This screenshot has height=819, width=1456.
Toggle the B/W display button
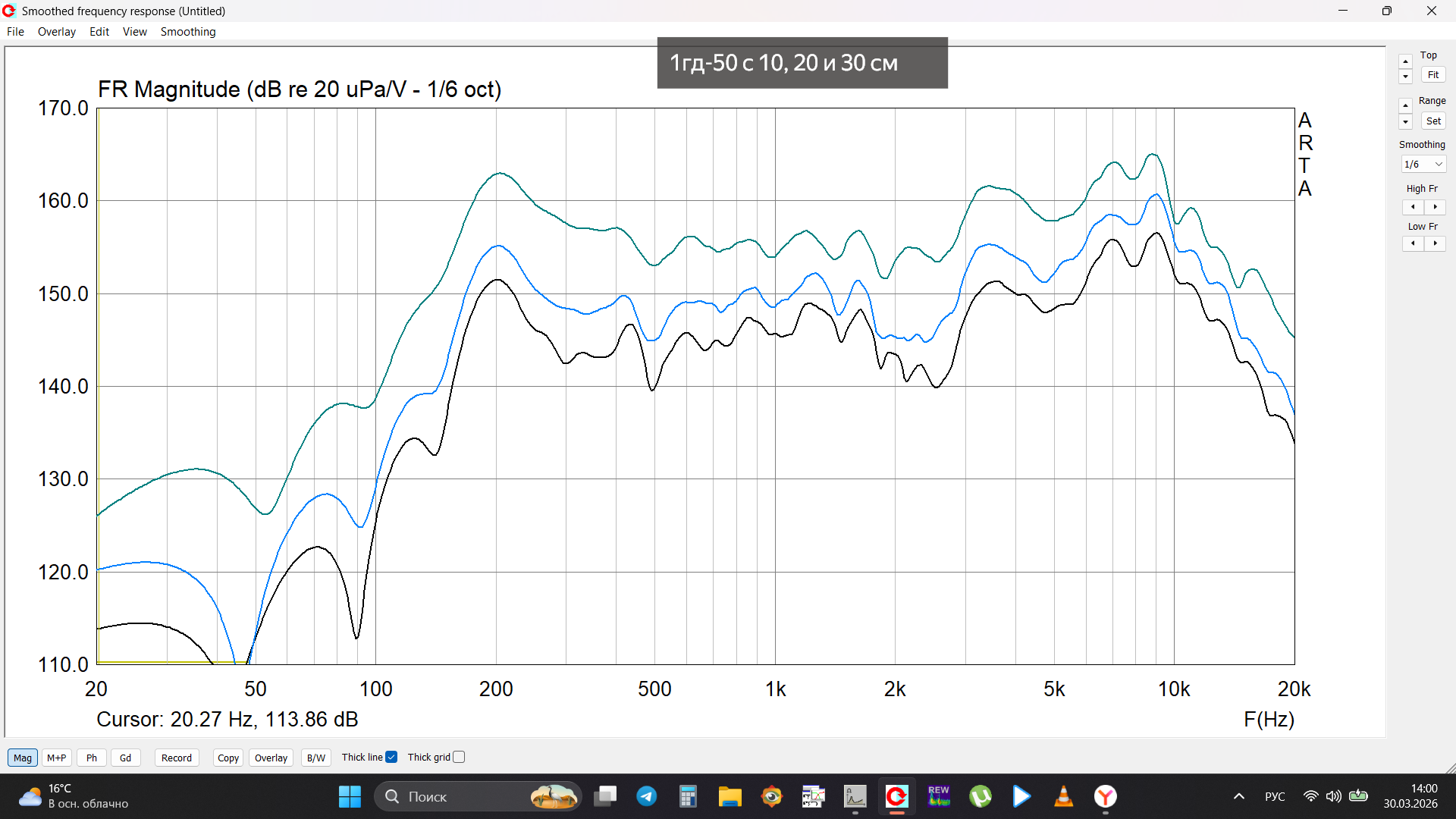(x=315, y=758)
